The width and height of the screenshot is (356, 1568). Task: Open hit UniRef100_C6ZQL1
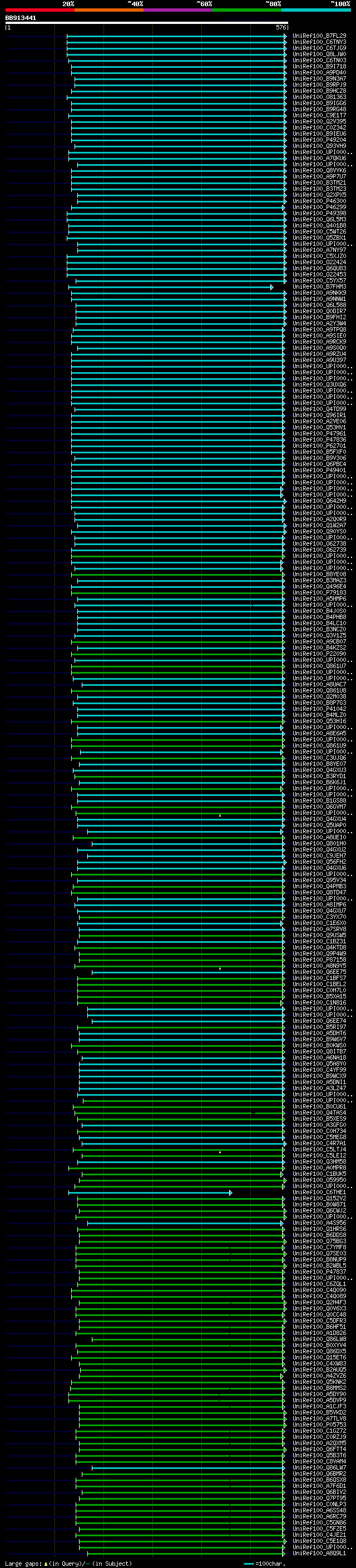319,1284
